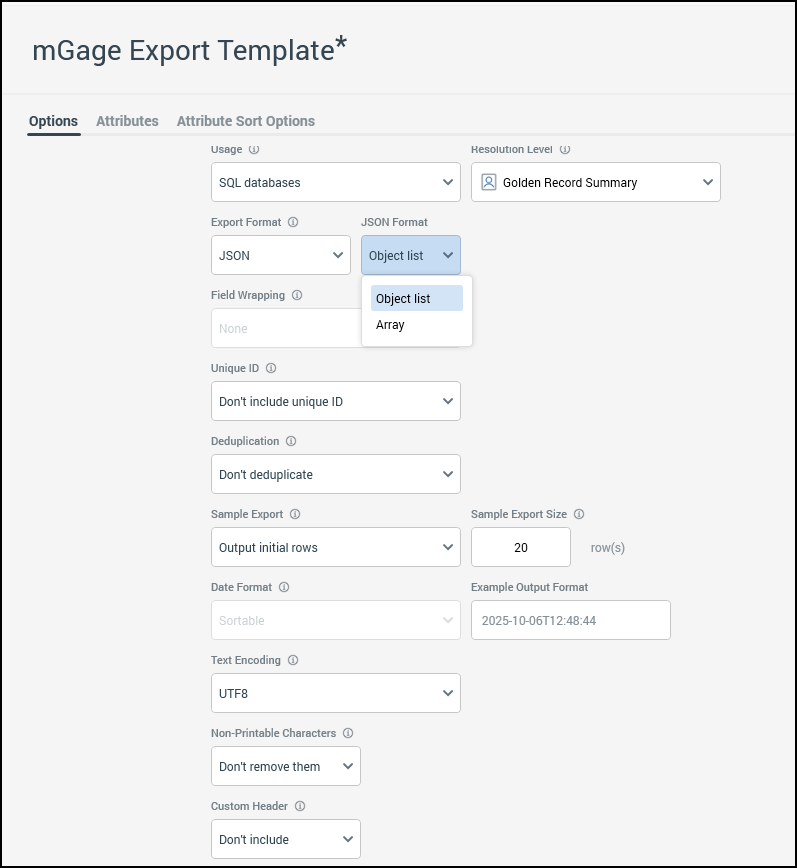
Task: Click the Export Format info icon
Action: point(293,223)
